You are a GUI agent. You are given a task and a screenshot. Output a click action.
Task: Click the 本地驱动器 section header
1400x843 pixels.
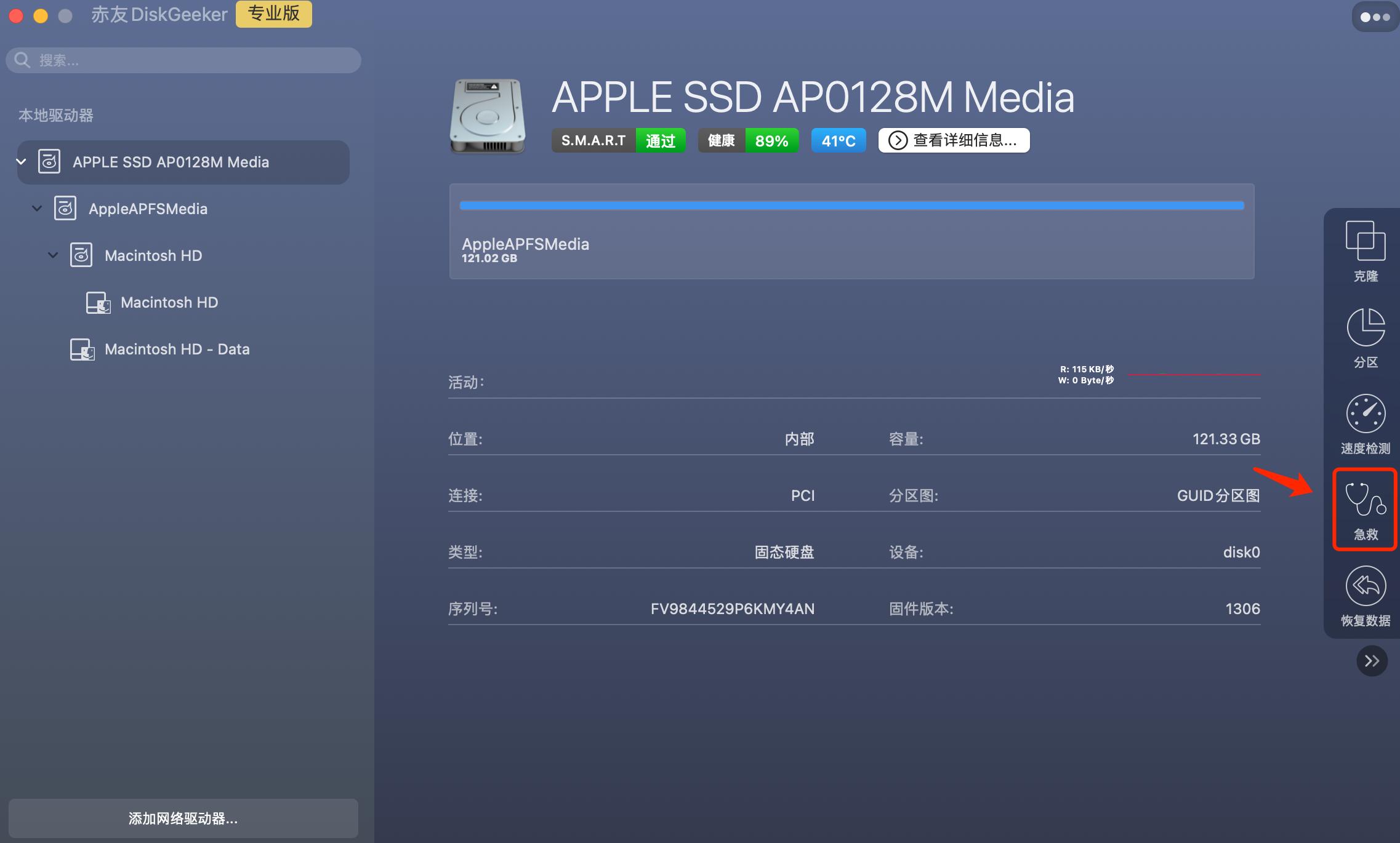[x=56, y=115]
